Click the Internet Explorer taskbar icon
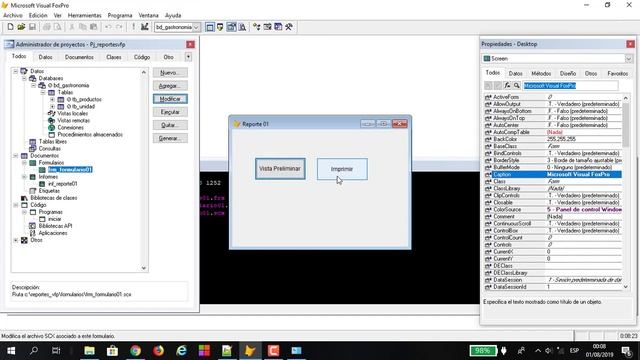This screenshot has height=360, width=640. click(181, 351)
